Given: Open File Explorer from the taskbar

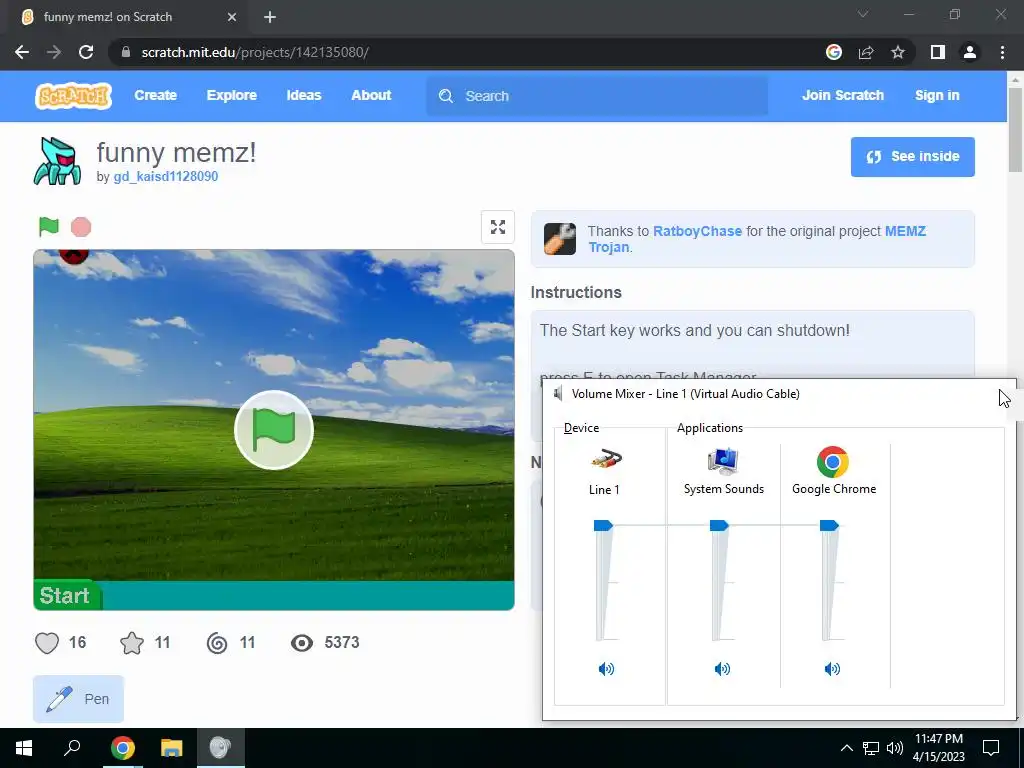Looking at the screenshot, I should (171, 748).
